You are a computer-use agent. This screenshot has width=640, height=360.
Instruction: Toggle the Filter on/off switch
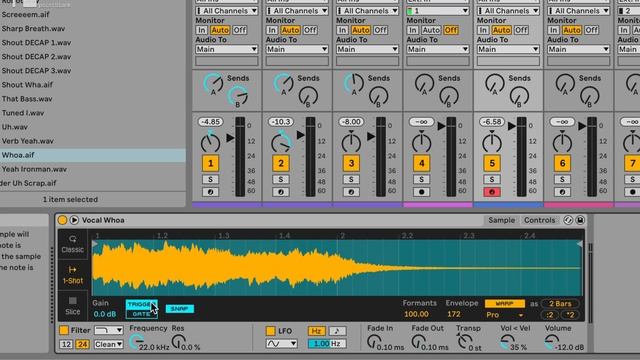(64, 330)
